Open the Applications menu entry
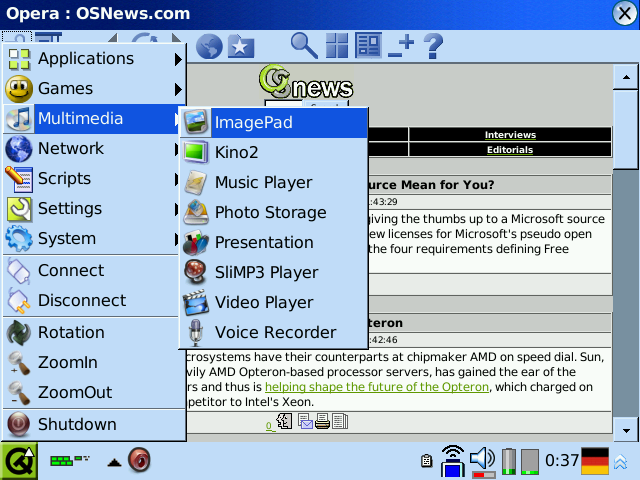This screenshot has width=640, height=480. [94, 59]
